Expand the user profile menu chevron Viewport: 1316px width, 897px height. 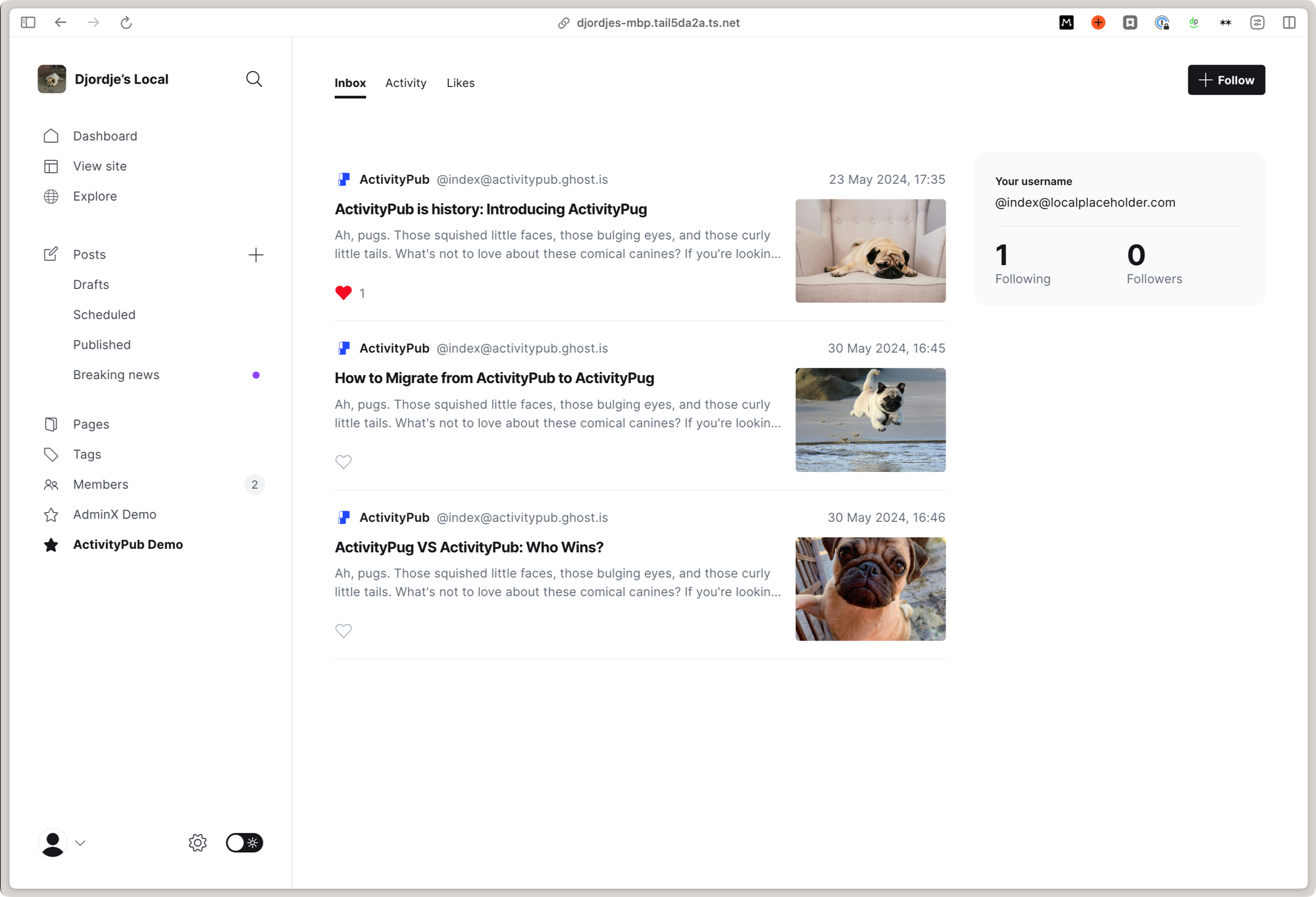point(80,842)
